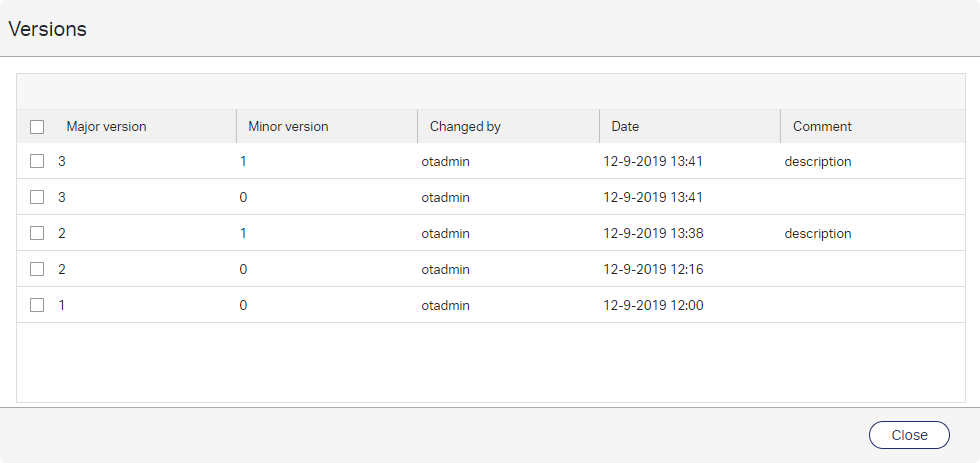980x463 pixels.
Task: Tick the checkbox for version 2.1
Action: point(37,233)
